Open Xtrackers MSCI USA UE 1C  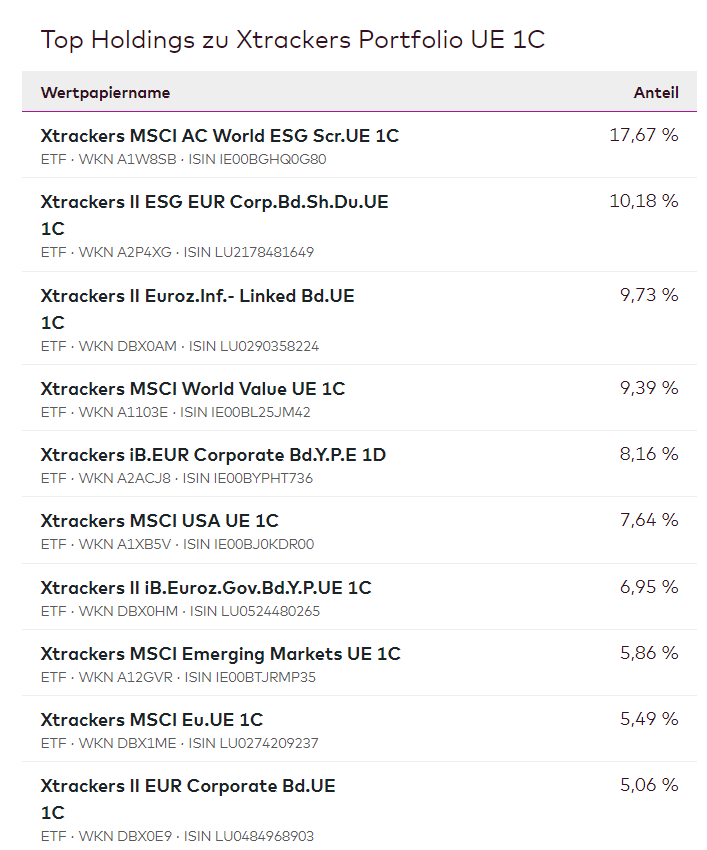tap(160, 521)
